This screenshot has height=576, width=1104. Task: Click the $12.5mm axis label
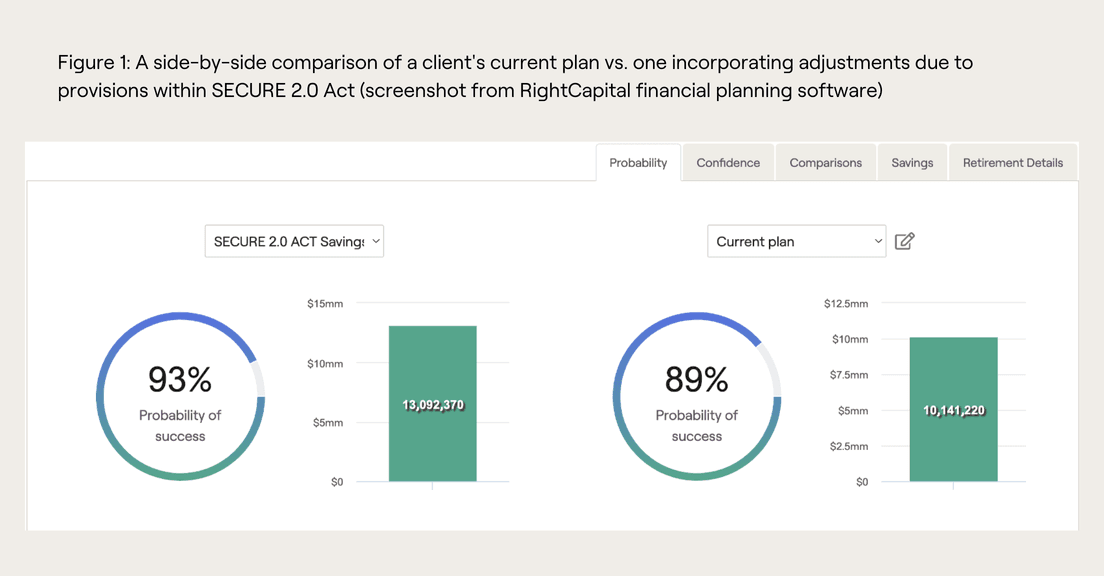tap(846, 303)
